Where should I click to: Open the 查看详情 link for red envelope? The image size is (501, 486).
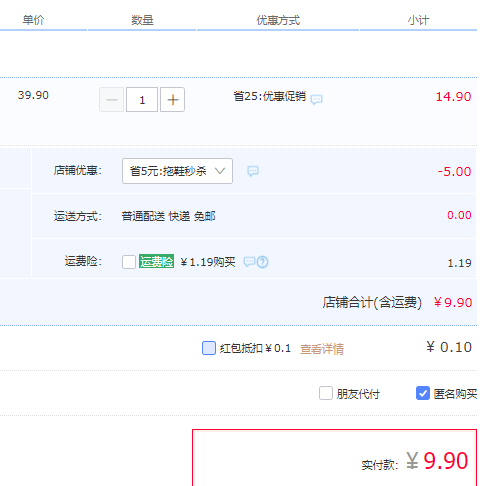[322, 349]
